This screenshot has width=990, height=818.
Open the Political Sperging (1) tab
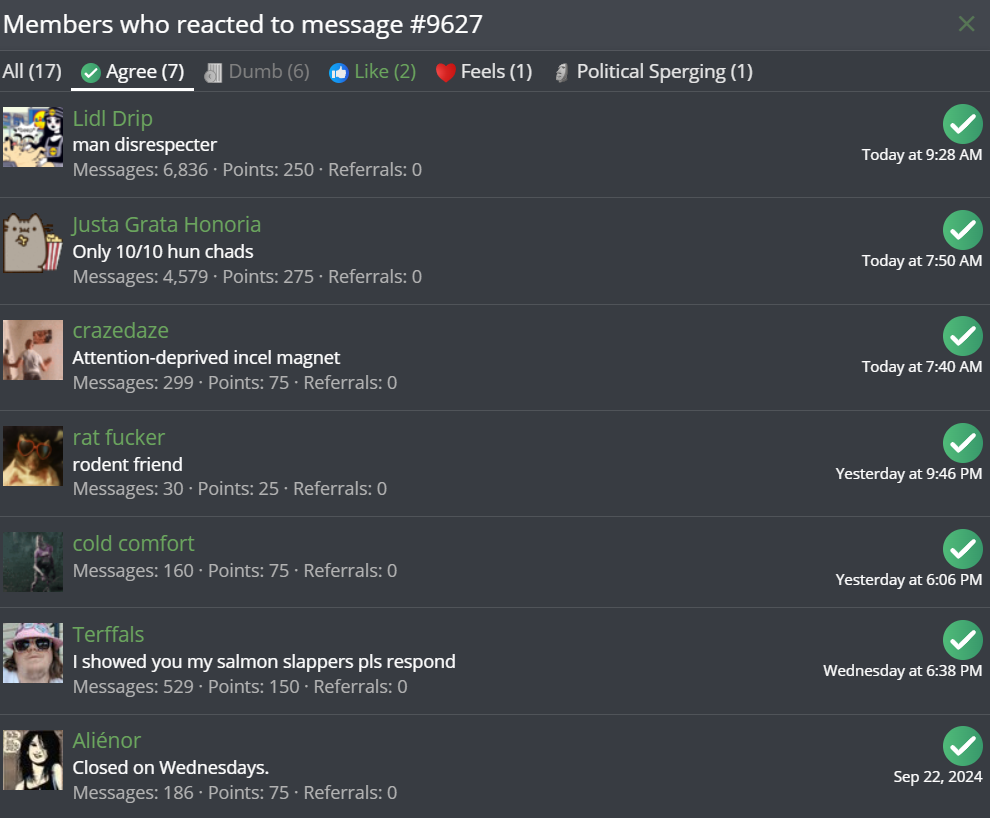pos(653,72)
